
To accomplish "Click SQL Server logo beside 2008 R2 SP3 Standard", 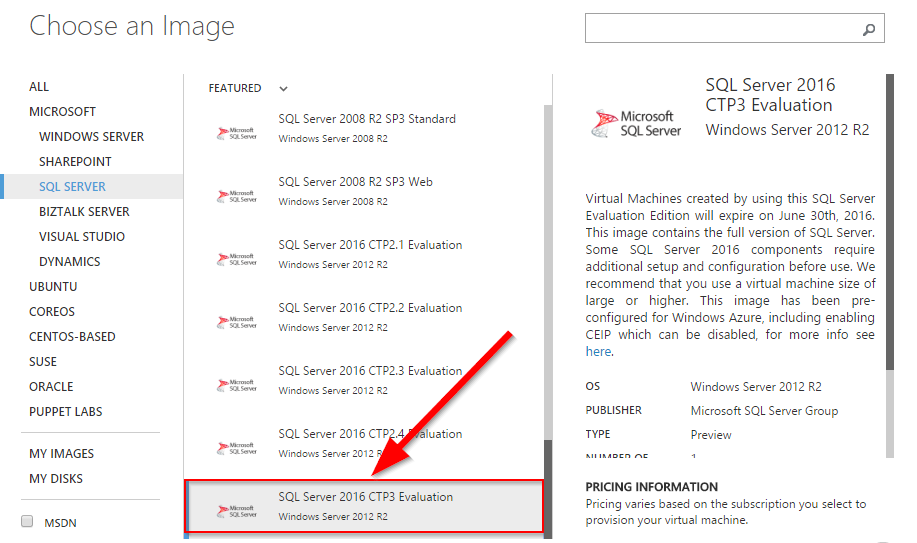I will pyautogui.click(x=237, y=133).
